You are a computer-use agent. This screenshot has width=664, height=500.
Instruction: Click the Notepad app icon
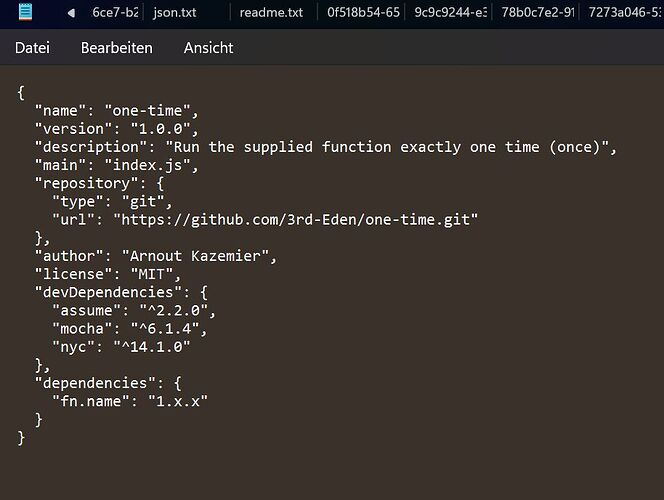(x=25, y=11)
